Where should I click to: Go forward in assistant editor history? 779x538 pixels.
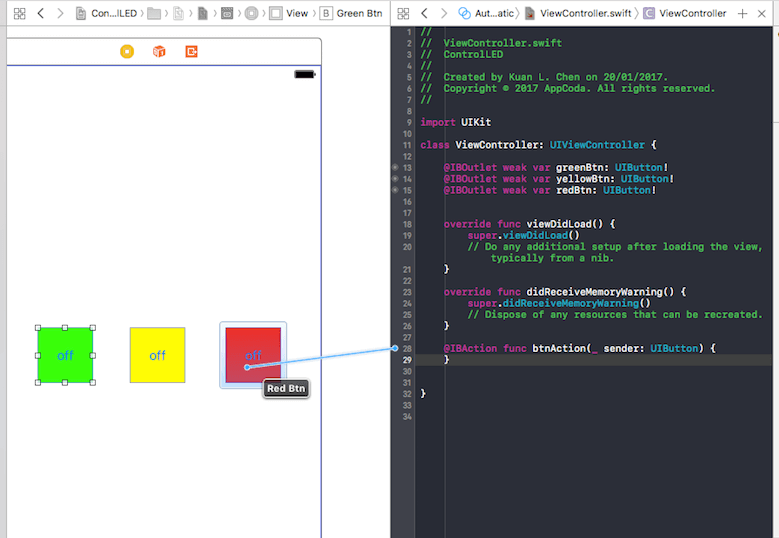click(x=444, y=13)
